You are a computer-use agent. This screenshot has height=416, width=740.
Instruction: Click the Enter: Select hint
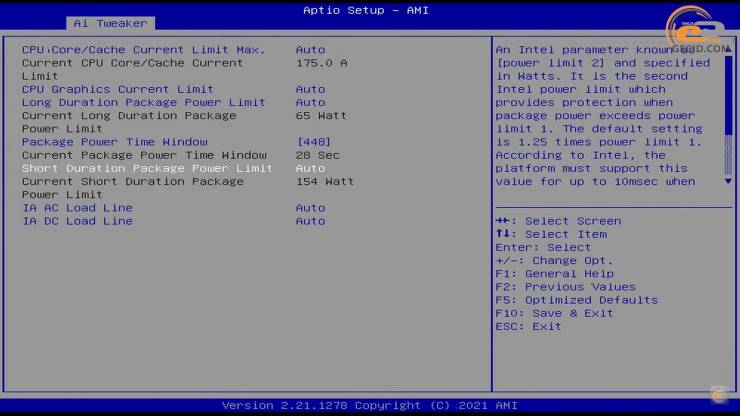pos(543,247)
